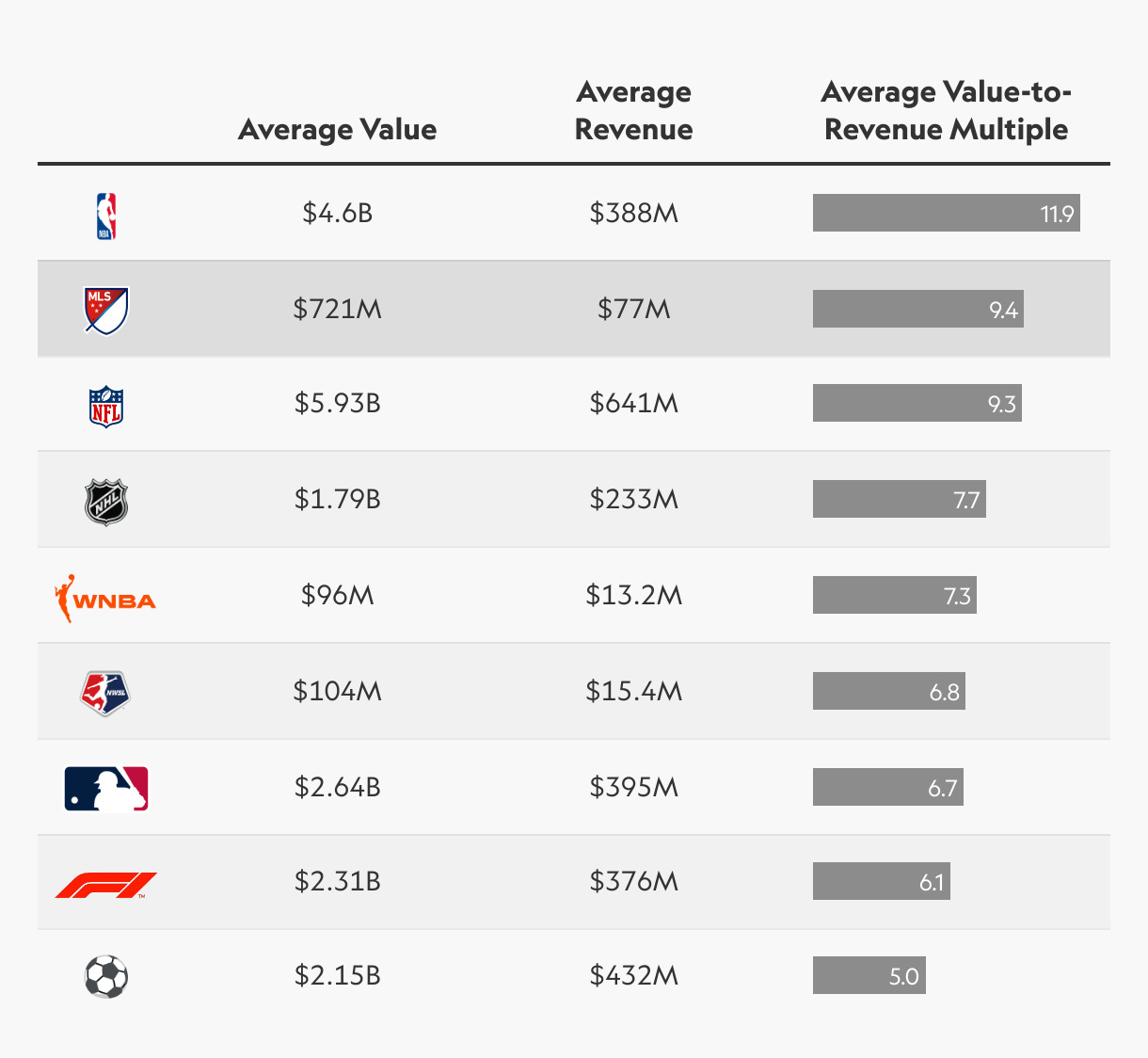Screen dimensions: 1148x1058
Task: Select the soccer ball icon
Action: tap(106, 977)
